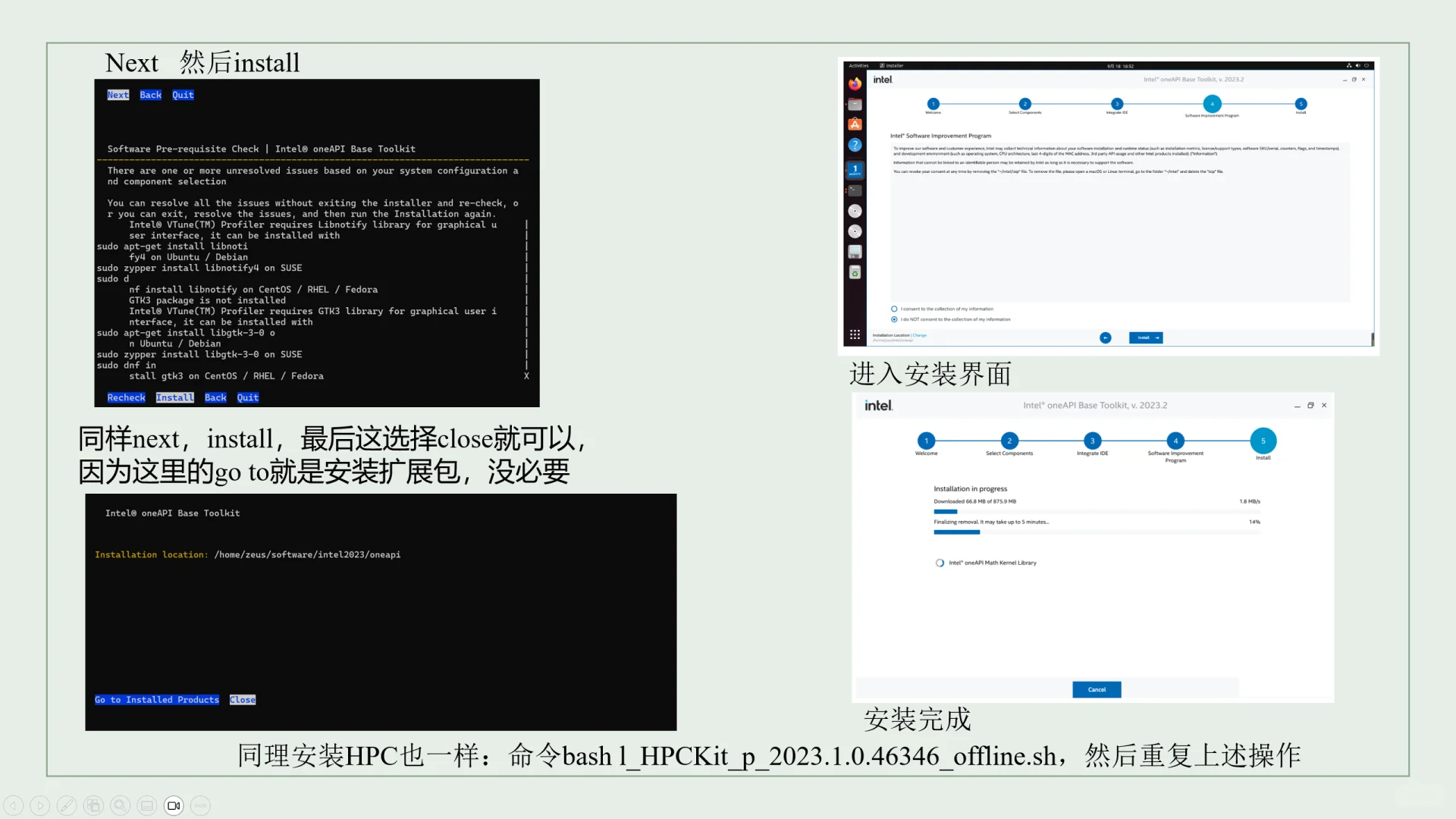The width and height of the screenshot is (1456, 819).
Task: Select 'I consent to the collection of my information'
Action: [893, 309]
